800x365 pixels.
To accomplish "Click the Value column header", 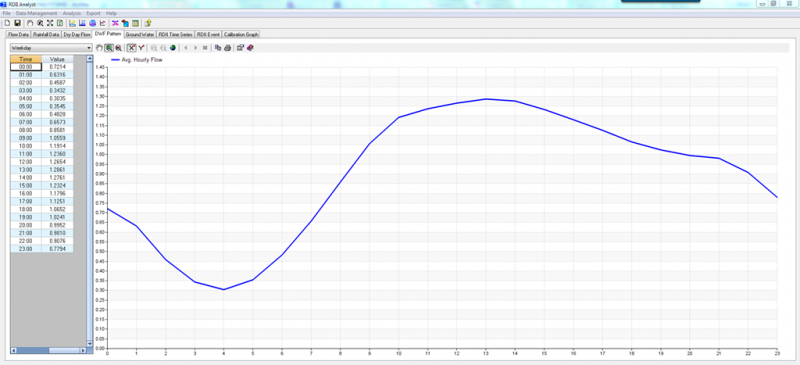I will click(57, 59).
